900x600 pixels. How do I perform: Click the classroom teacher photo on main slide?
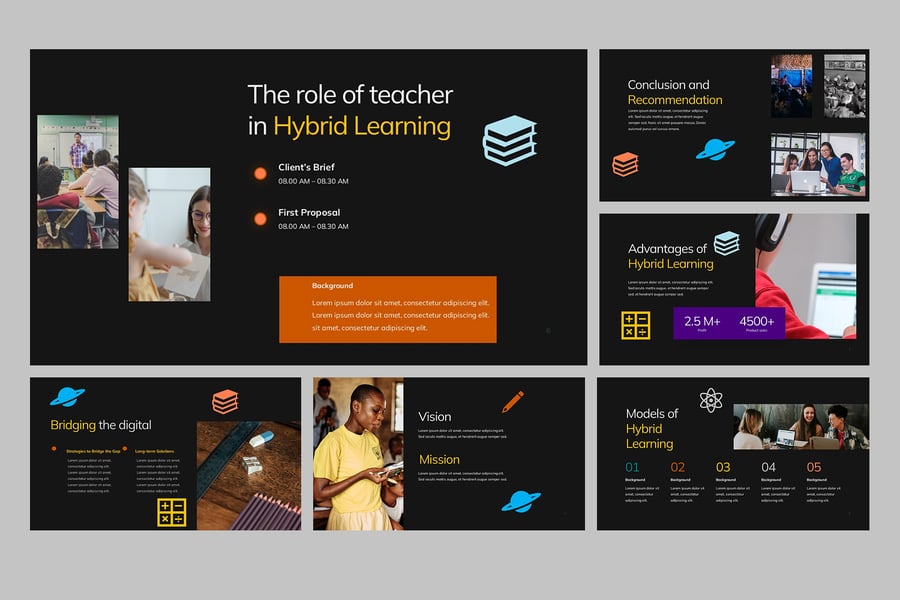(78, 181)
